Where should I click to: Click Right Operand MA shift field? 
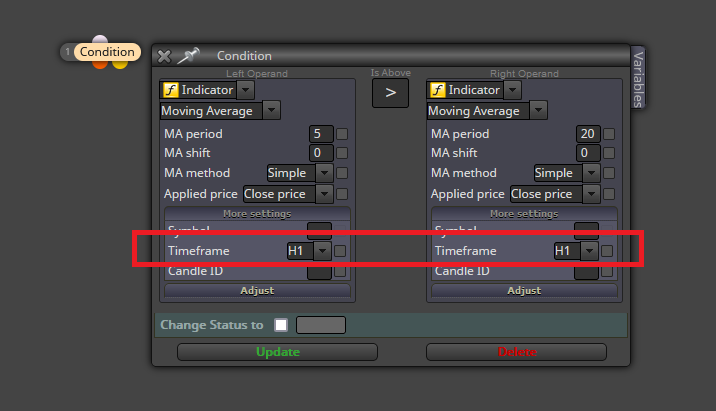[588, 153]
